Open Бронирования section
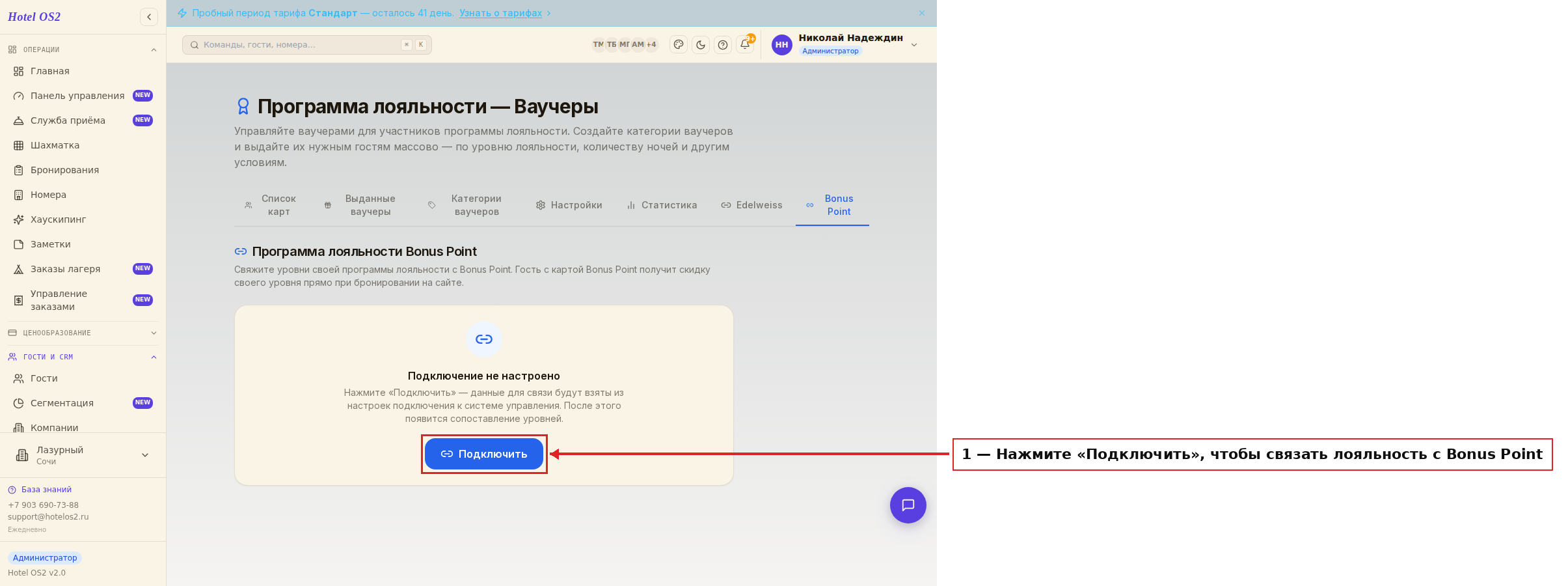The image size is (1568, 586). [x=83, y=170]
